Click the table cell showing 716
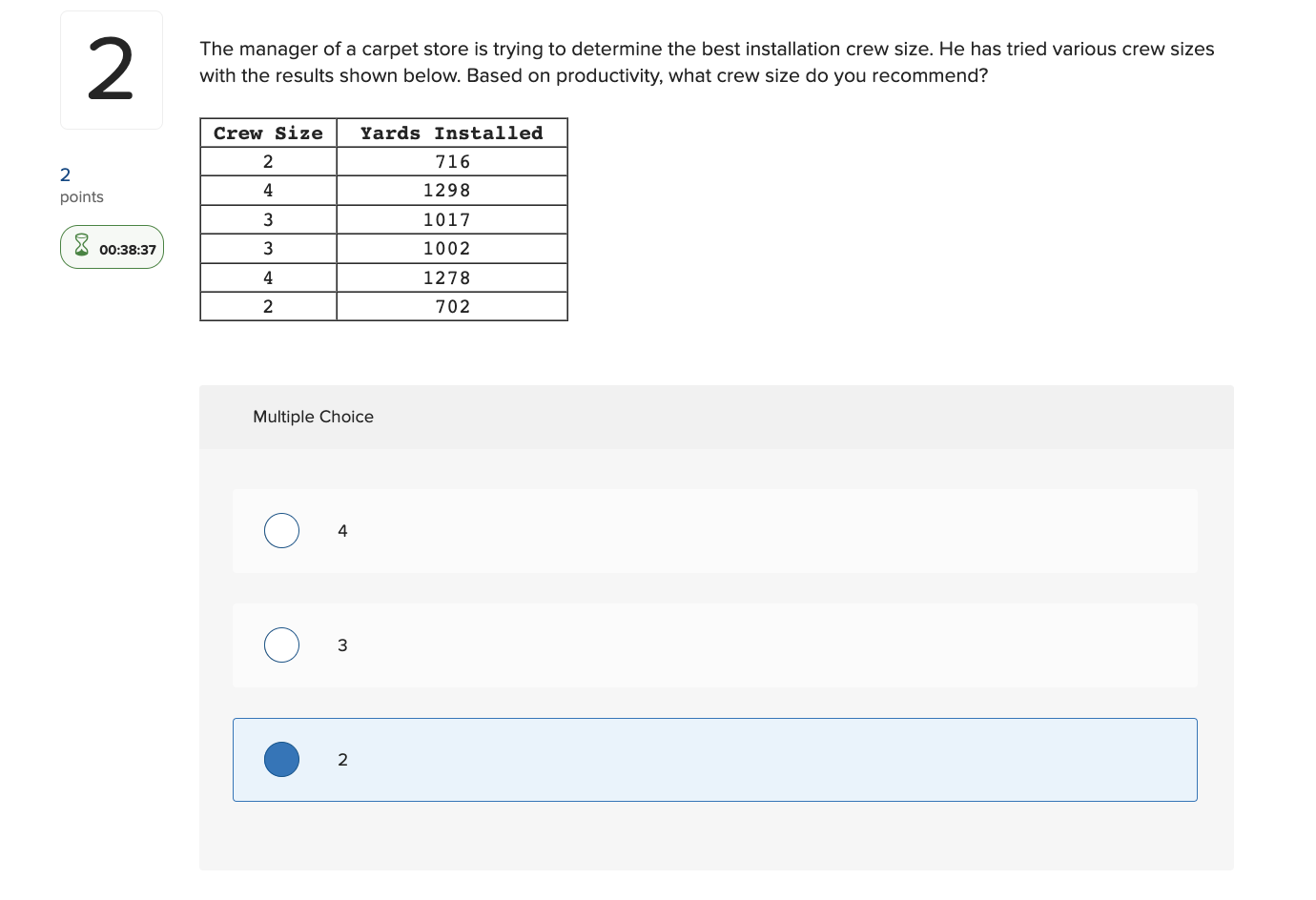This screenshot has height=900, width=1316. [x=451, y=161]
